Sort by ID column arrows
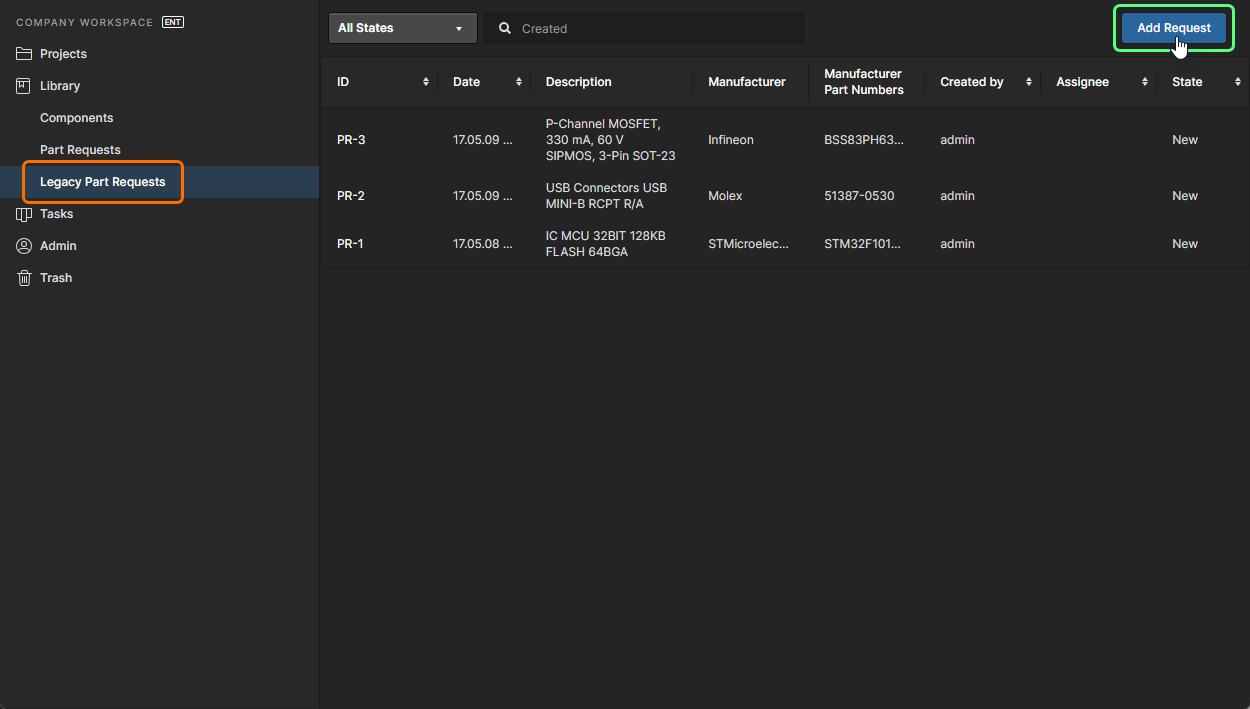Image resolution: width=1250 pixels, height=709 pixels. 426,82
